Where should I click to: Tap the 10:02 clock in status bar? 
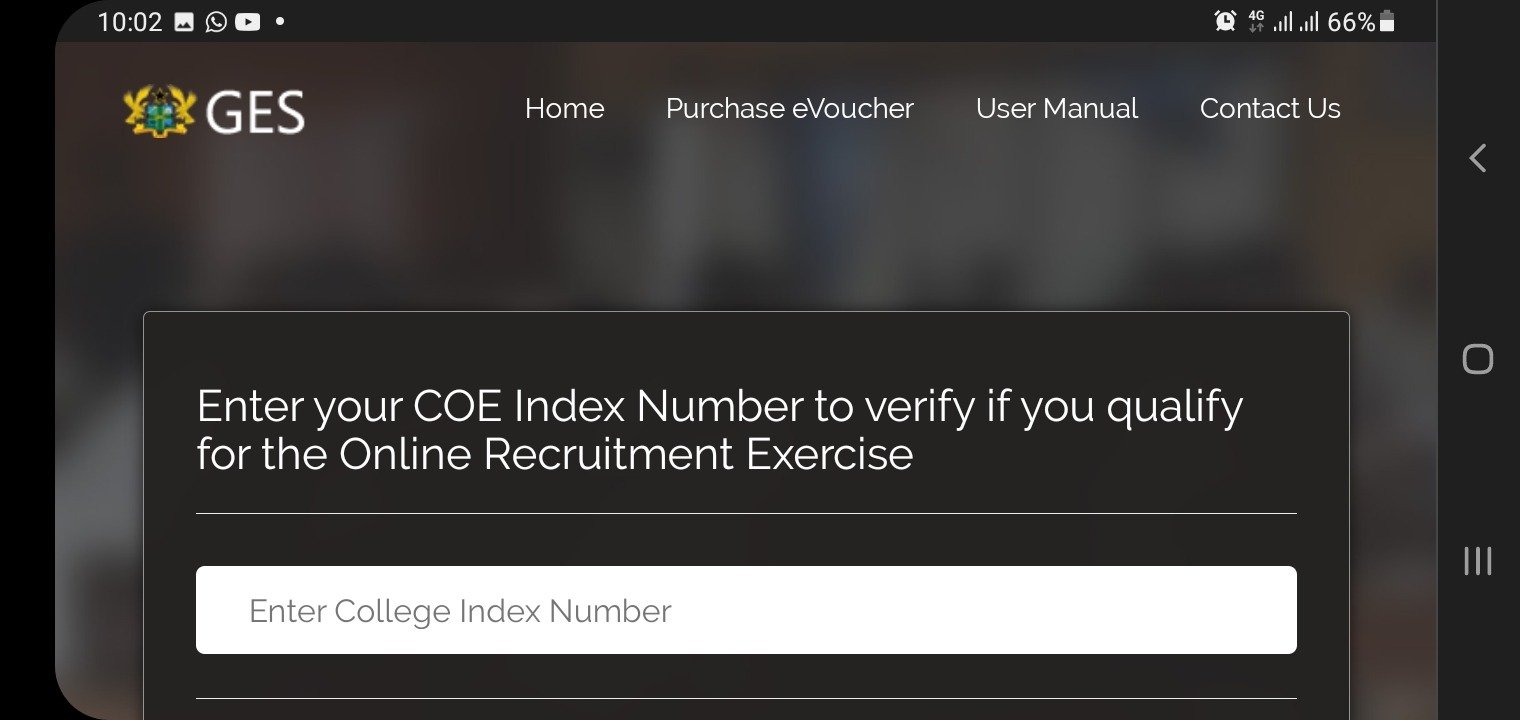tap(129, 22)
